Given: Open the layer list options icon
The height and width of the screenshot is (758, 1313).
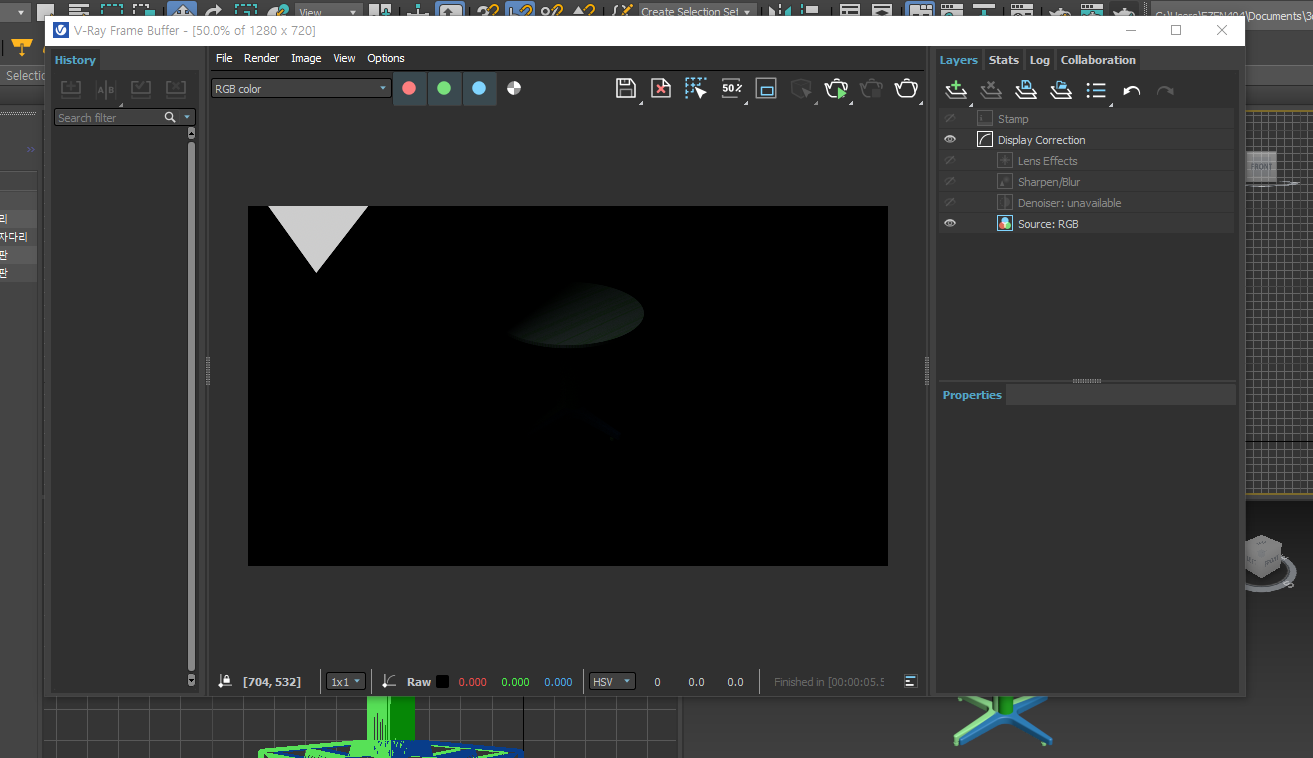Looking at the screenshot, I should (1096, 90).
